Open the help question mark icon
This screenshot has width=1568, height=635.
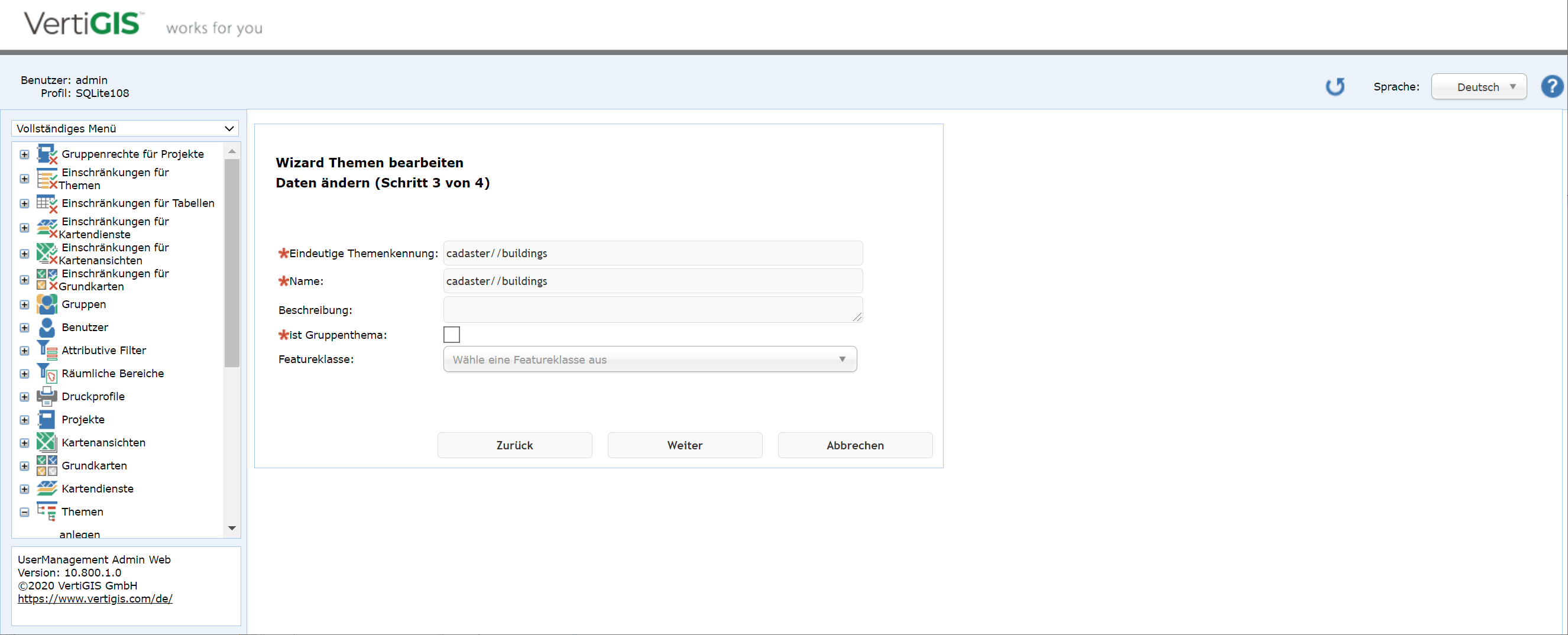click(1551, 86)
